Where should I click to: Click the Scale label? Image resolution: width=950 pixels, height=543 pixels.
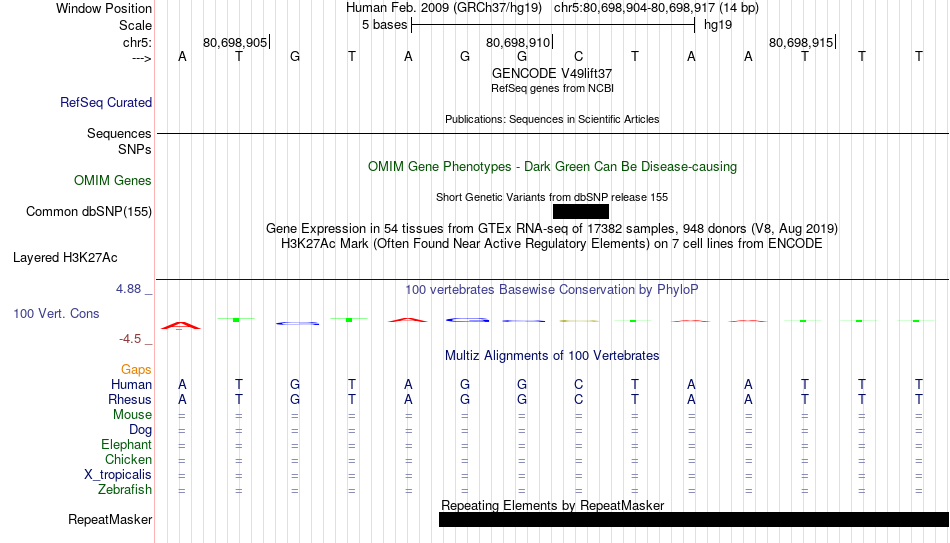[x=136, y=25]
